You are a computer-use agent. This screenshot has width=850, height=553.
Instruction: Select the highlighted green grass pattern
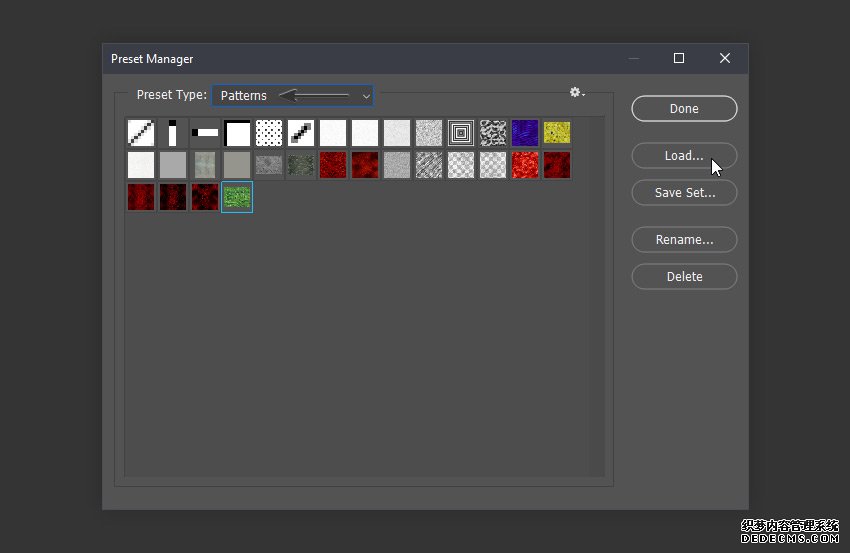pos(237,197)
